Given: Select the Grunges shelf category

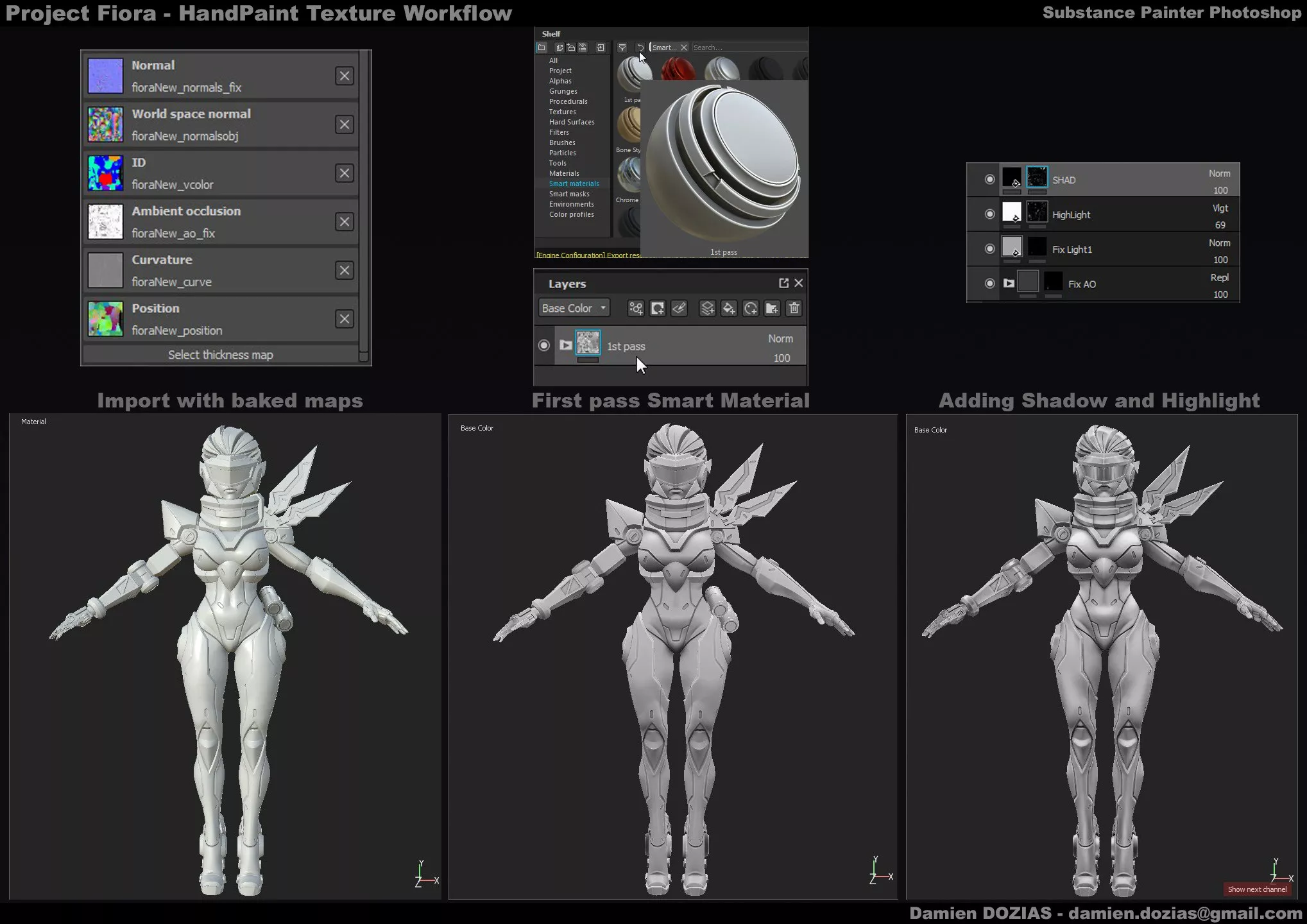Looking at the screenshot, I should 563,91.
